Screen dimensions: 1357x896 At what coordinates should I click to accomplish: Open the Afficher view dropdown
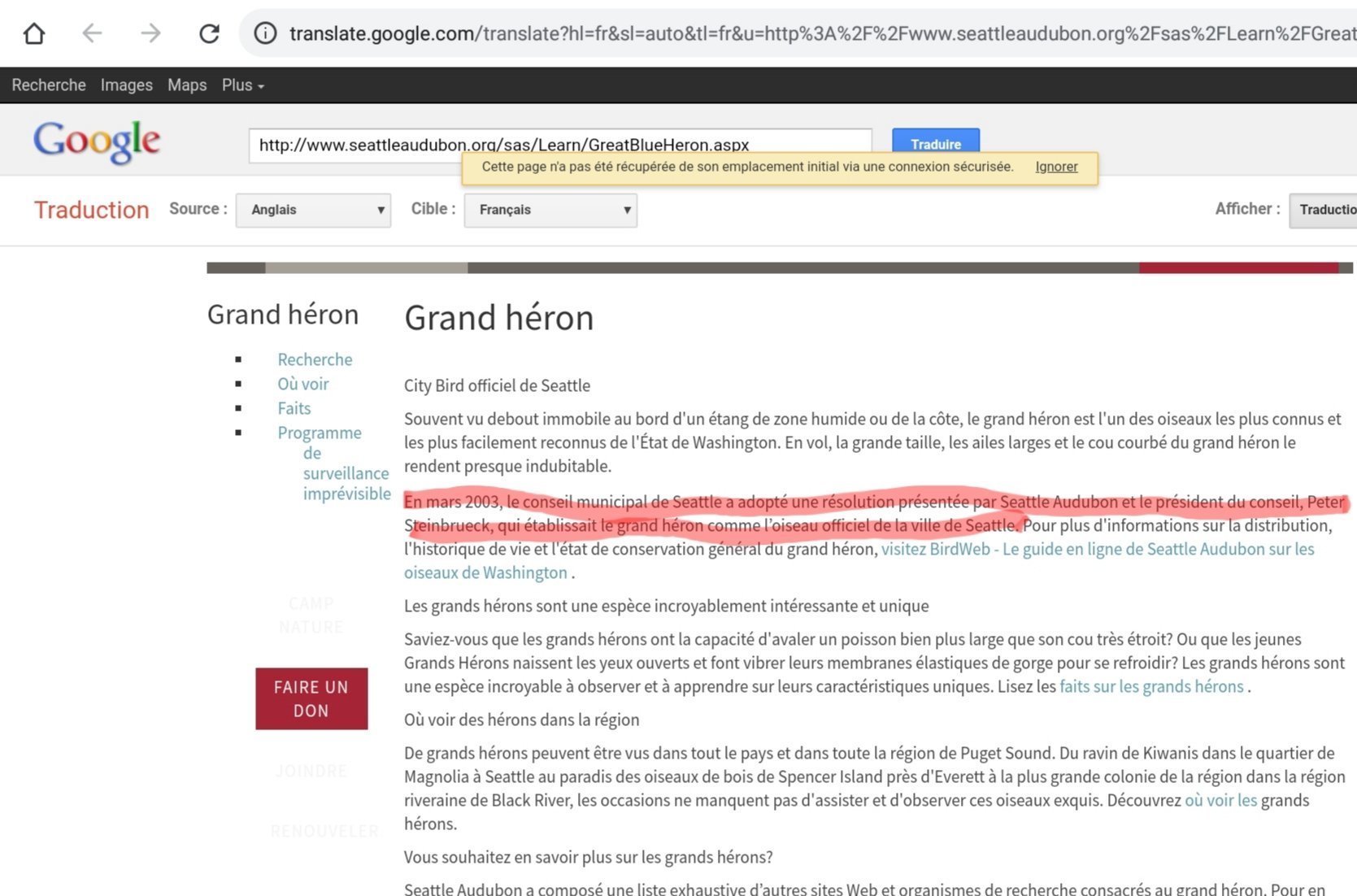tap(1323, 210)
